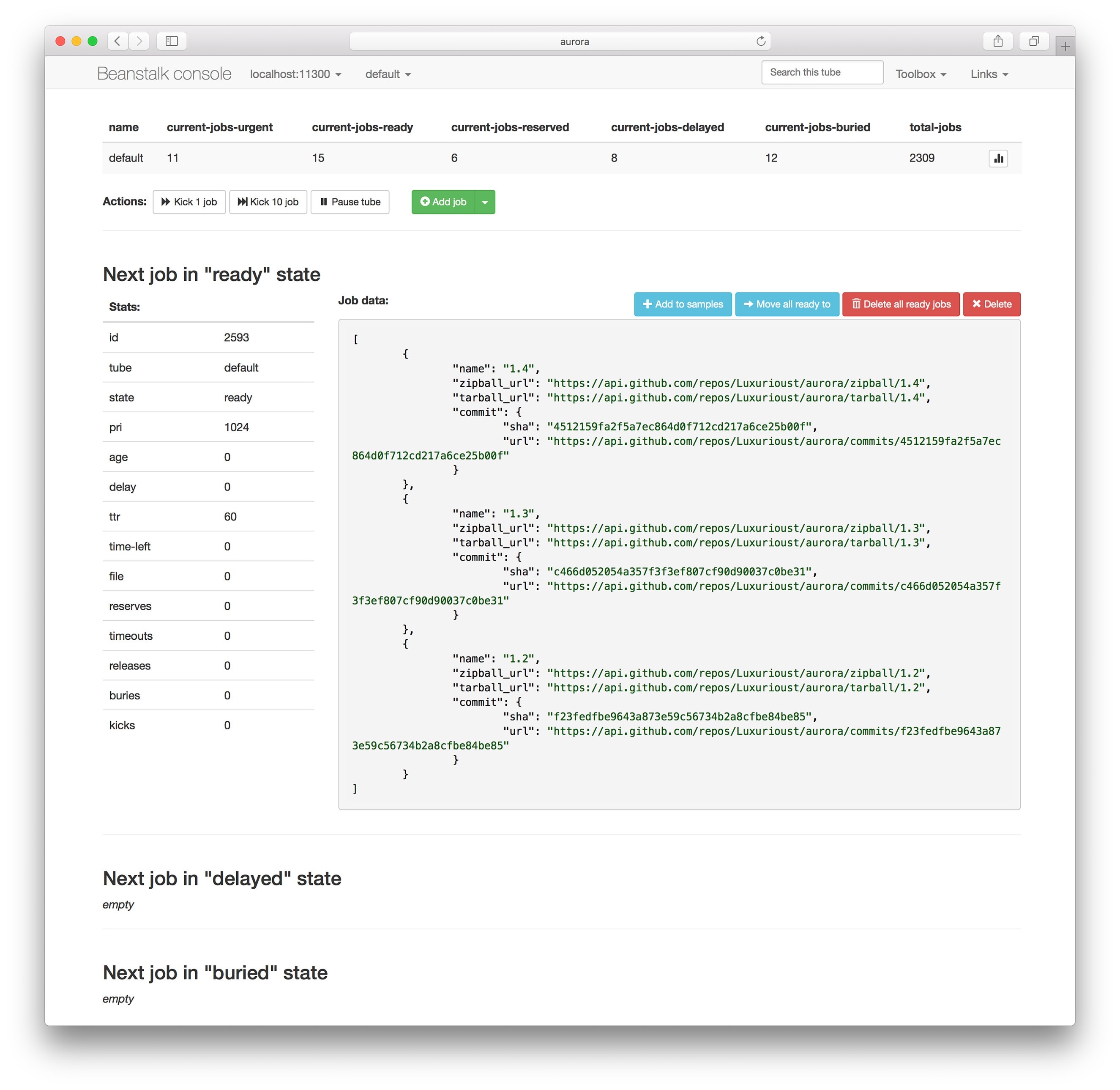Open the Toolbox menu
The height and width of the screenshot is (1090, 1120).
pos(920,74)
